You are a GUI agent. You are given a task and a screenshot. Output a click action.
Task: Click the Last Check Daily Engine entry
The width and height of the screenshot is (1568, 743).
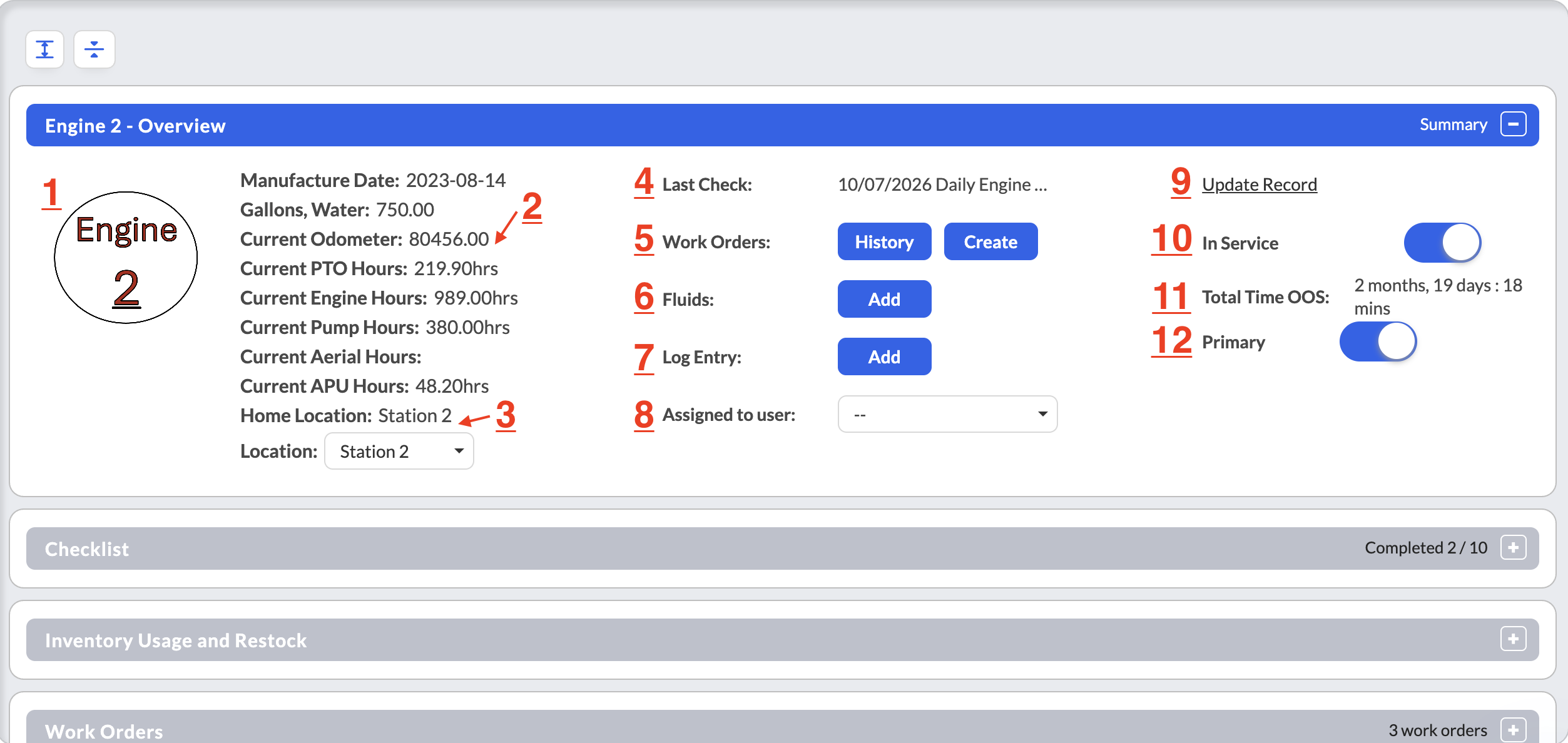pos(942,184)
